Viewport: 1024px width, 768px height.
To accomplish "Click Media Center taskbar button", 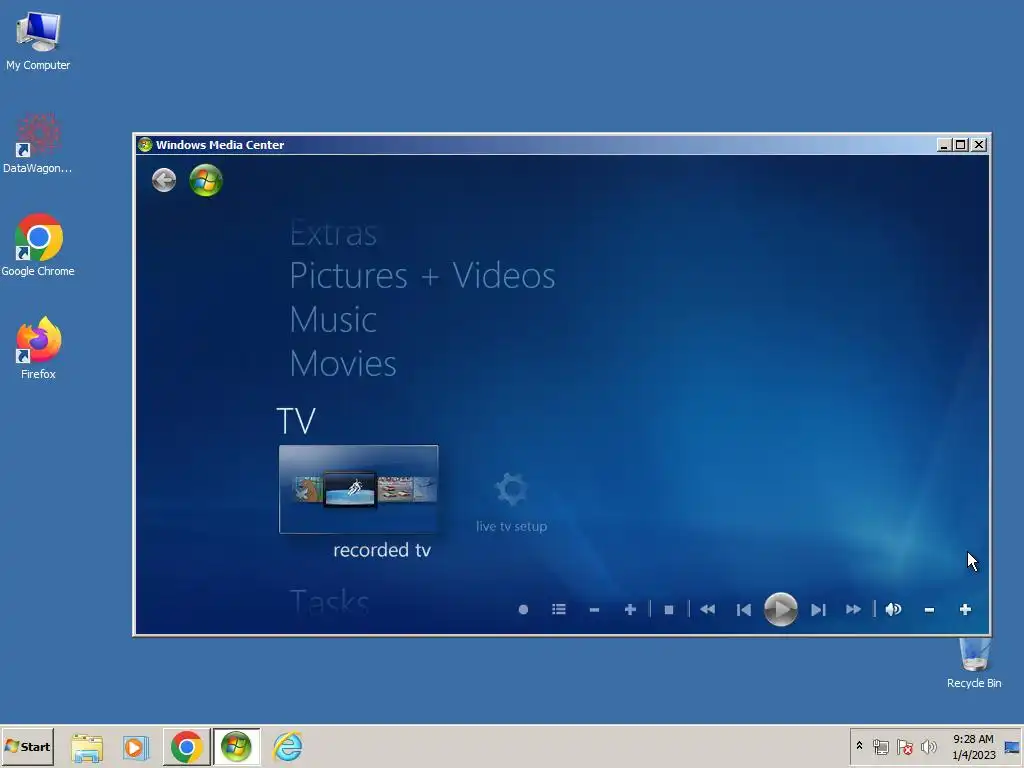I will point(236,747).
